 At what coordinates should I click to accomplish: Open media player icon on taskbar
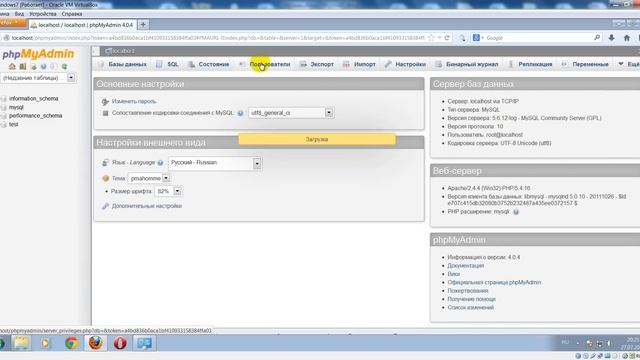coord(45,343)
